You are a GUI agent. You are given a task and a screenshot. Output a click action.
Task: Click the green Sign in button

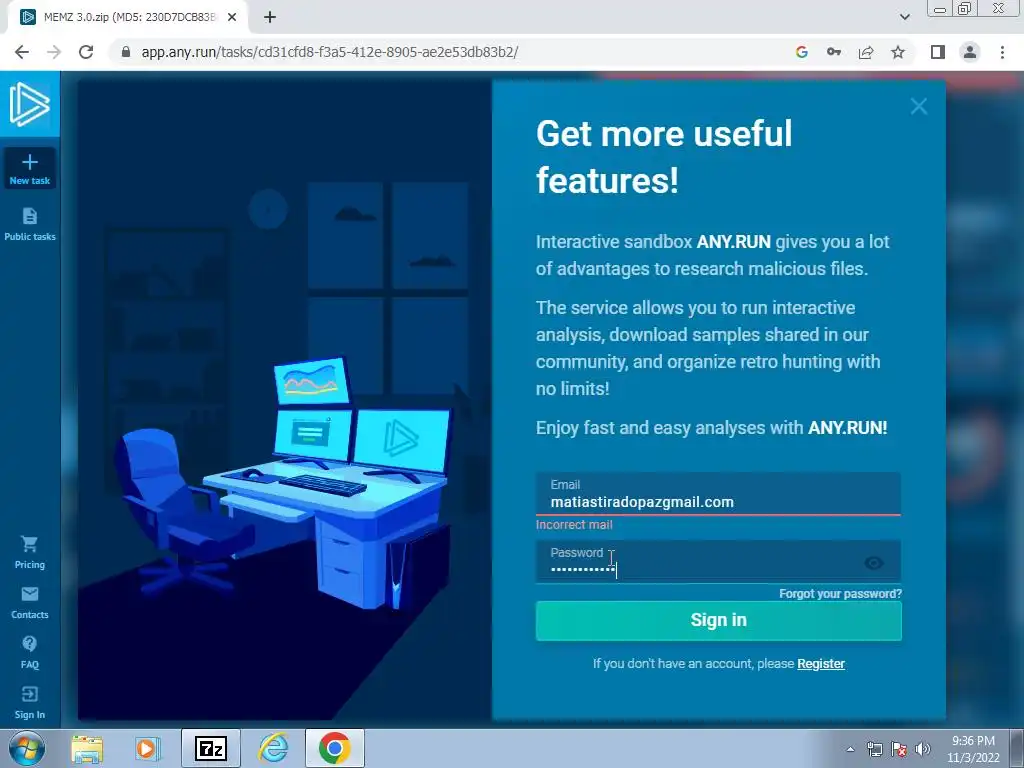(718, 620)
